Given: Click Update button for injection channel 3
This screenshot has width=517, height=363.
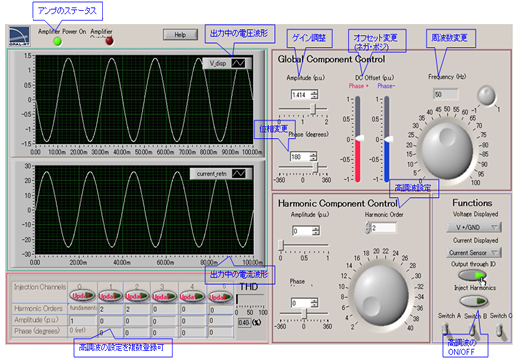Looking at the screenshot, I should point(164,296).
